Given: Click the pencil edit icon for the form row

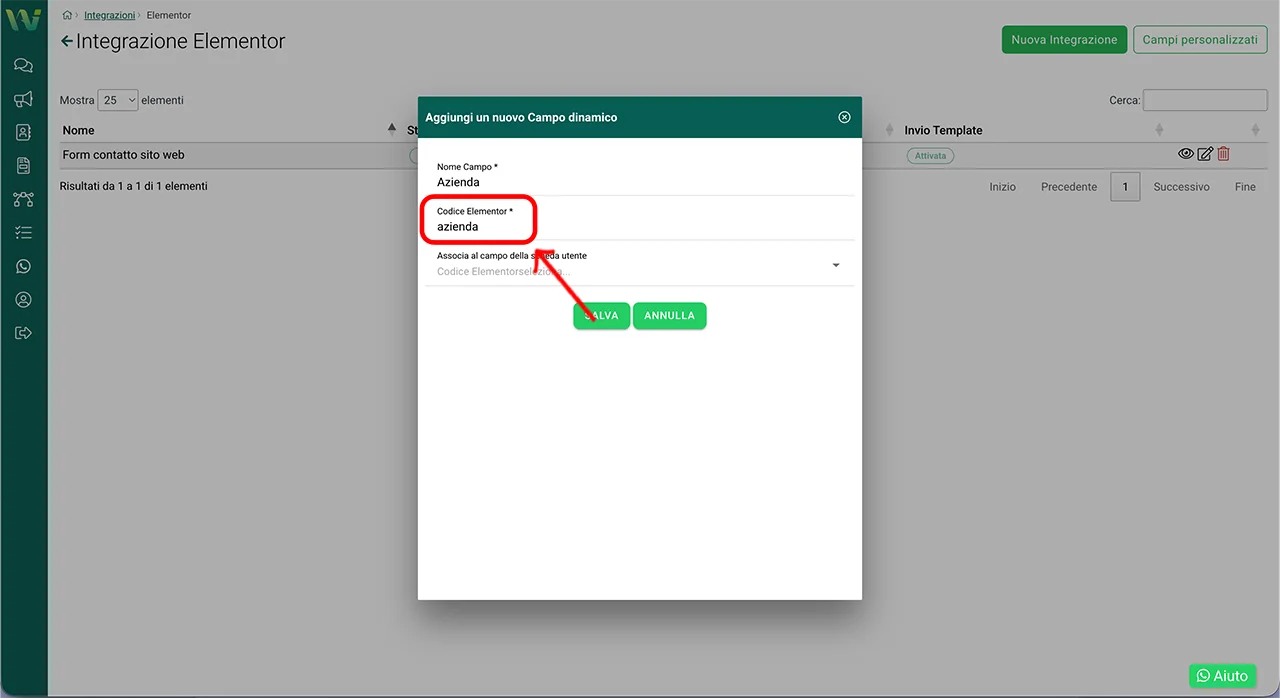Looking at the screenshot, I should coord(1205,154).
